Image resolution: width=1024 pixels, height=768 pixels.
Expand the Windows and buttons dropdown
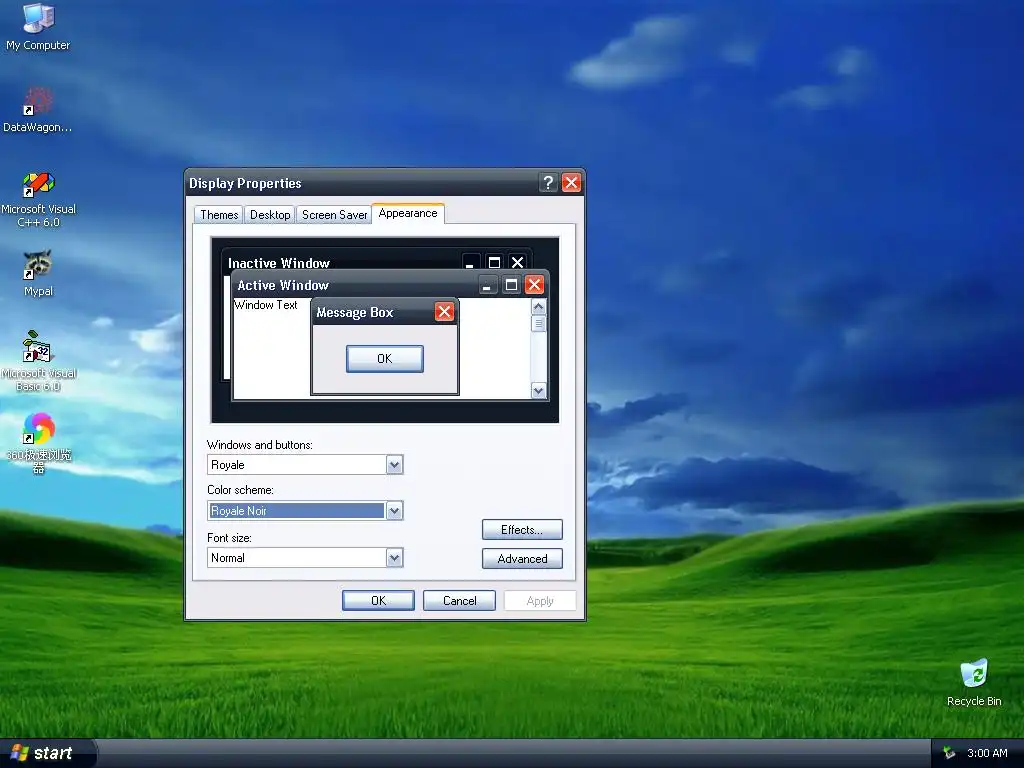coord(394,465)
